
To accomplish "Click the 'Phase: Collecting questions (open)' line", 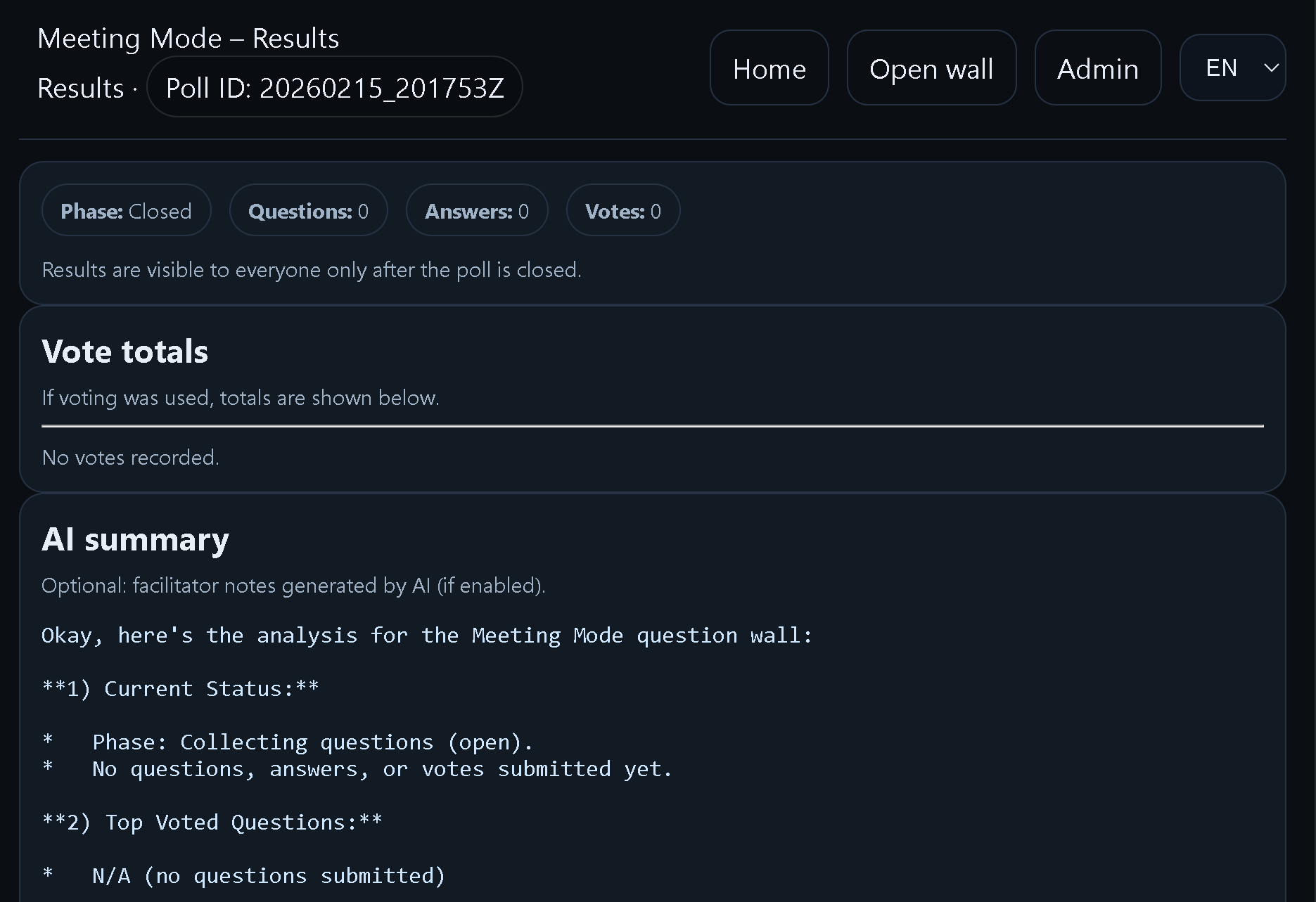I will pyautogui.click(x=312, y=742).
